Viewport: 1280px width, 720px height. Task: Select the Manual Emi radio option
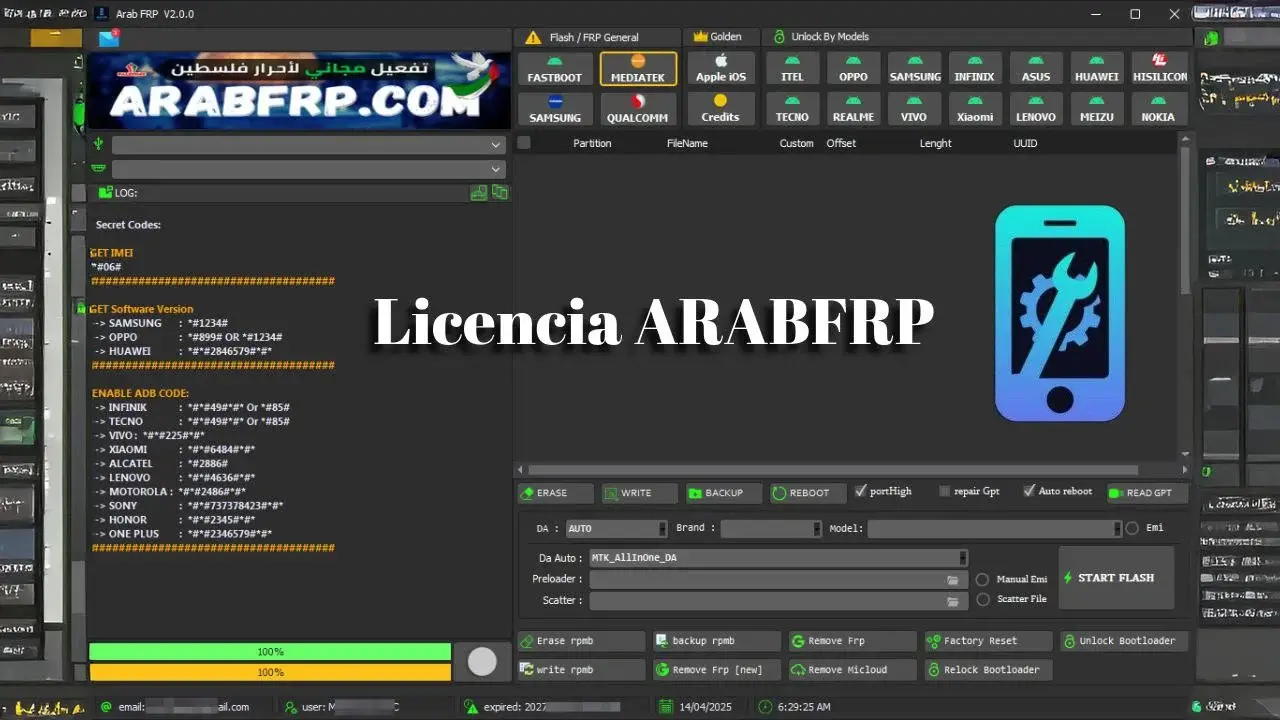click(982, 579)
